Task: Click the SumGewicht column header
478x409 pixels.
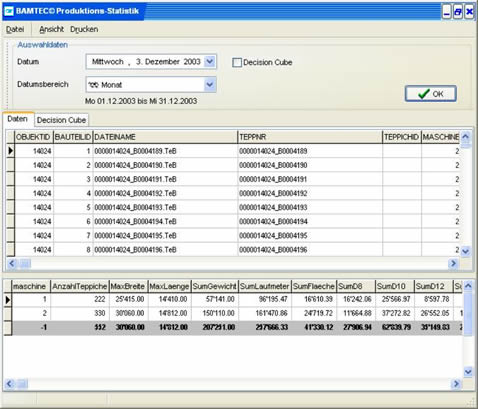Action: [x=215, y=286]
